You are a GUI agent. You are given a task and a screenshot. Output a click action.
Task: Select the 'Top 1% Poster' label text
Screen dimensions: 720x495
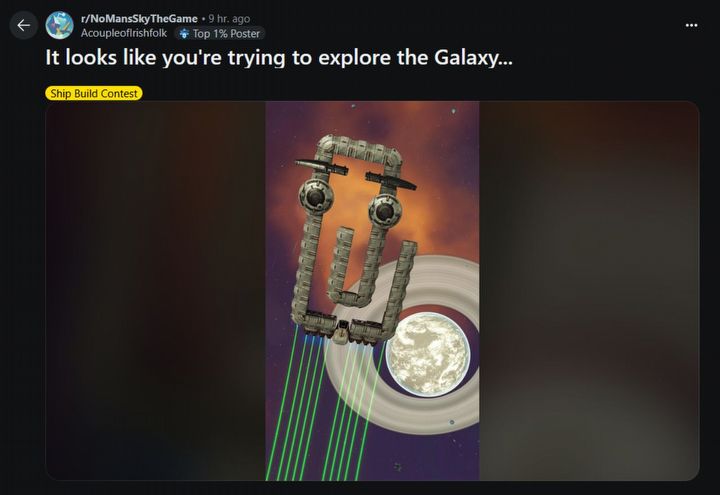[x=226, y=34]
